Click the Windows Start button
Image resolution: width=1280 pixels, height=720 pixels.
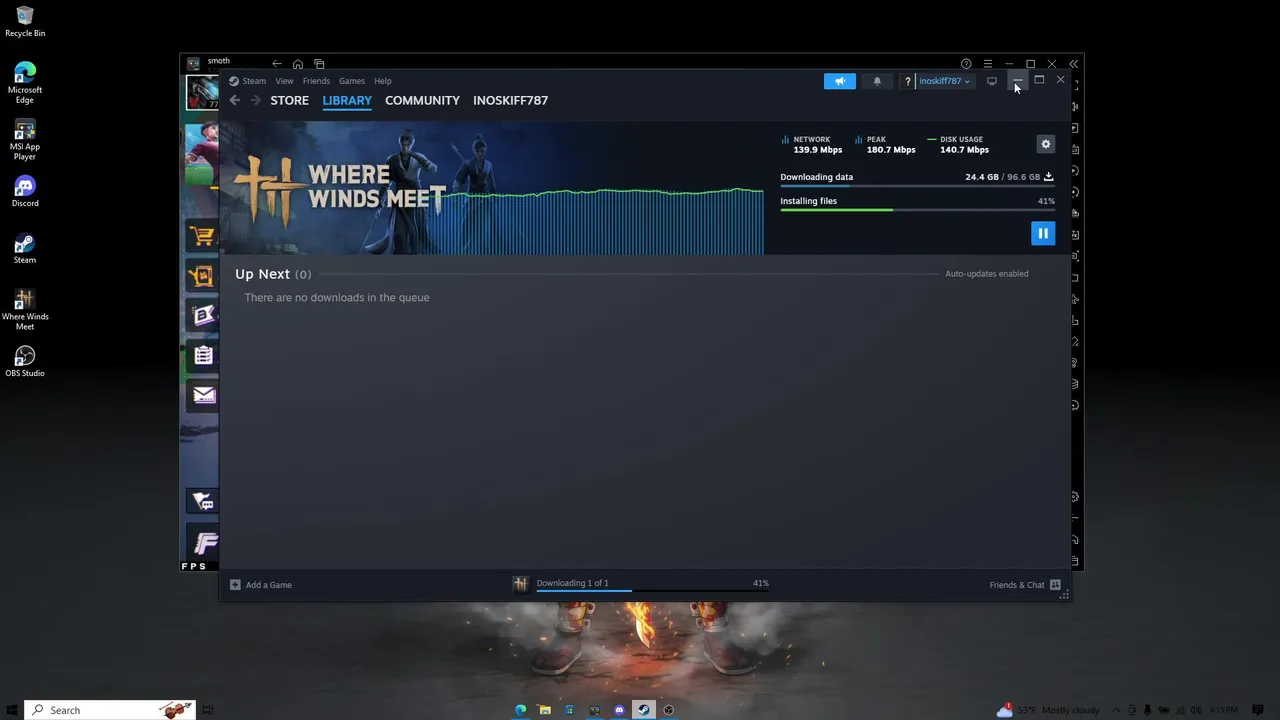pos(11,710)
